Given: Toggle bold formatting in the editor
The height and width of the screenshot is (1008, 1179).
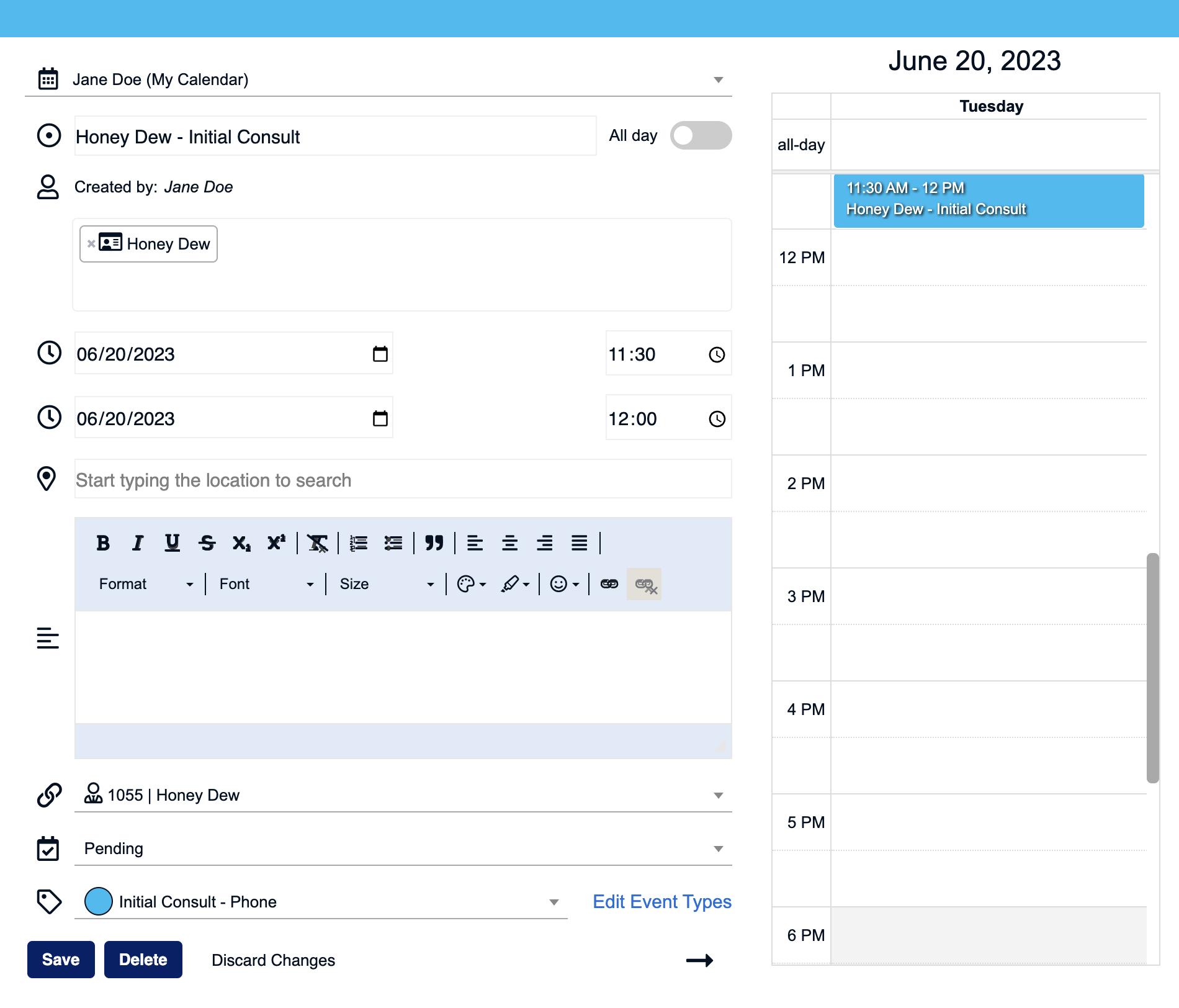Looking at the screenshot, I should (x=103, y=543).
